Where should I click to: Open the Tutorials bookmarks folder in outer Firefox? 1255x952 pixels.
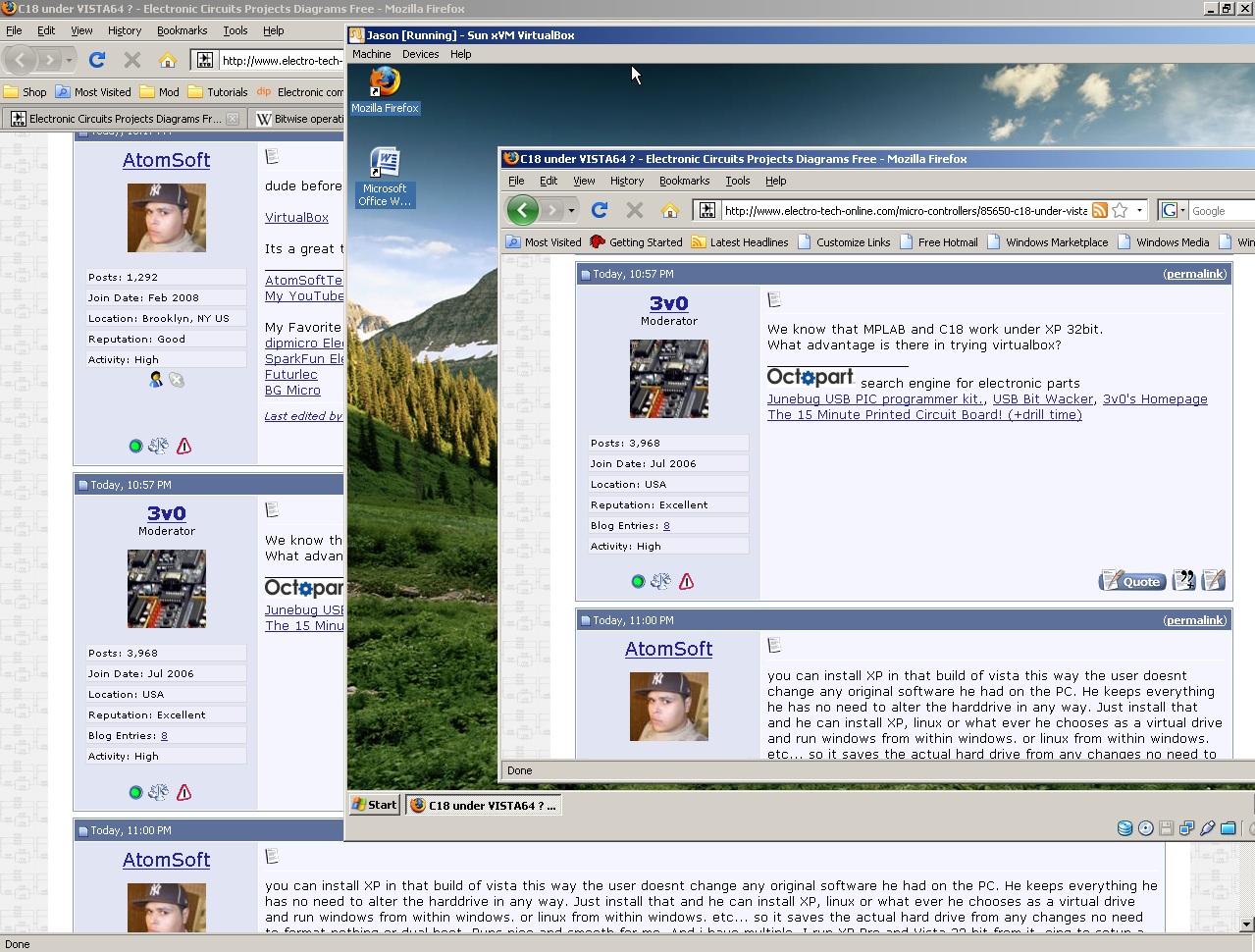pos(218,92)
